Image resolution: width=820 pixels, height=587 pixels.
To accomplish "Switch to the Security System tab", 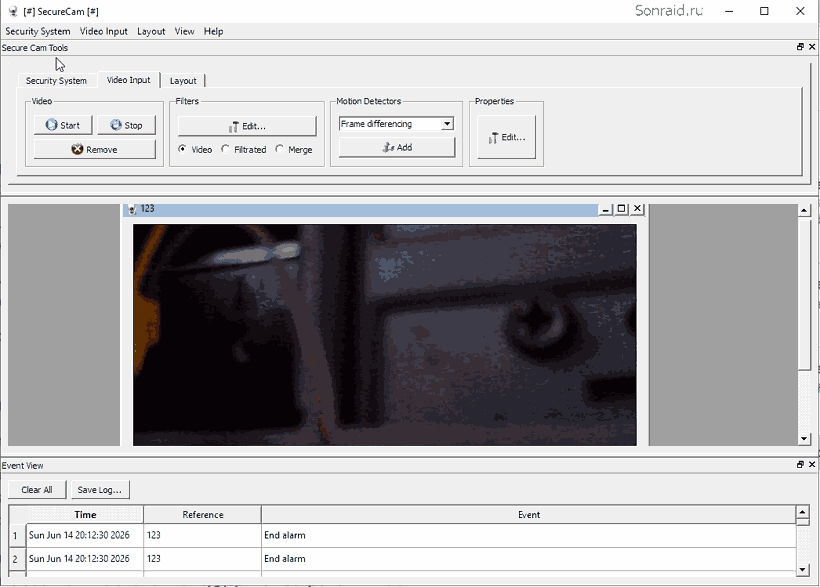I will [x=56, y=81].
